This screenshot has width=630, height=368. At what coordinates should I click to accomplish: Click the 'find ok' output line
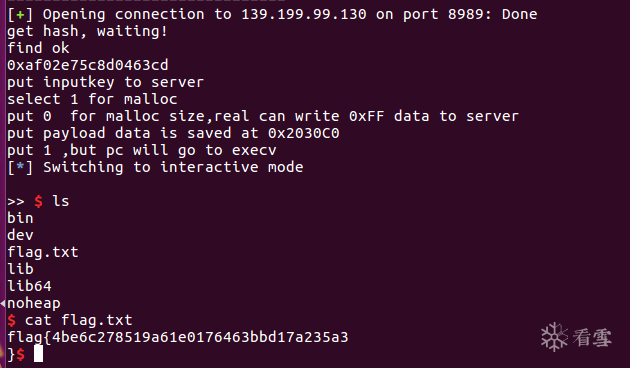point(38,48)
